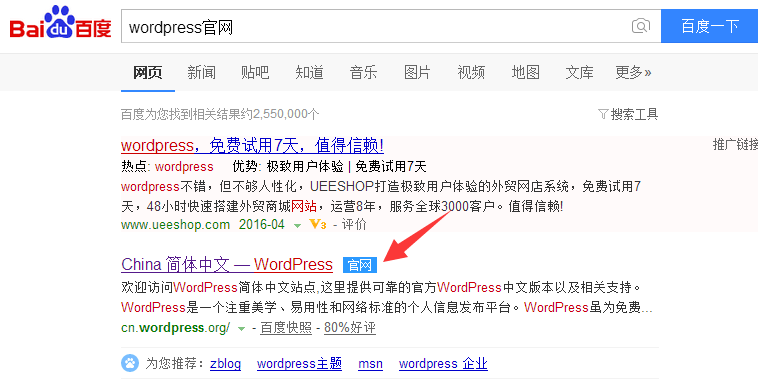Click the V3 credibility badge icon

pyautogui.click(x=318, y=225)
